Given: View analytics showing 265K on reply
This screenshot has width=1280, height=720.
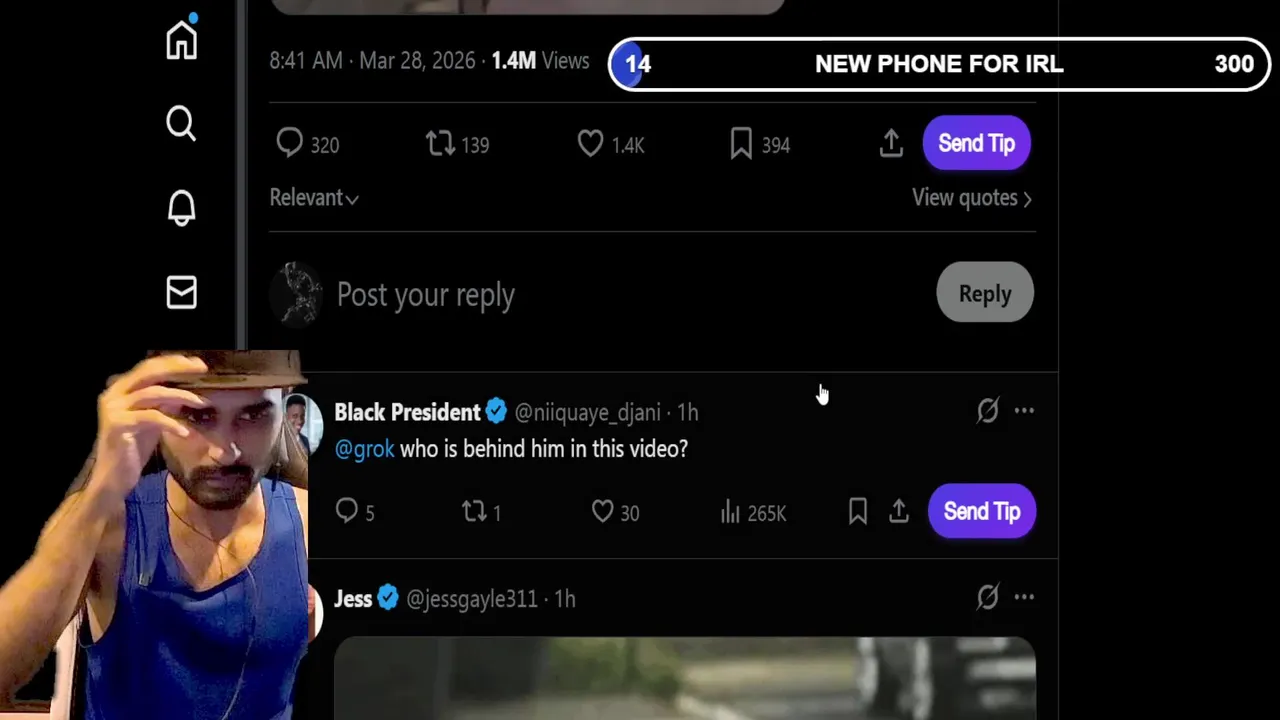Looking at the screenshot, I should [x=753, y=512].
